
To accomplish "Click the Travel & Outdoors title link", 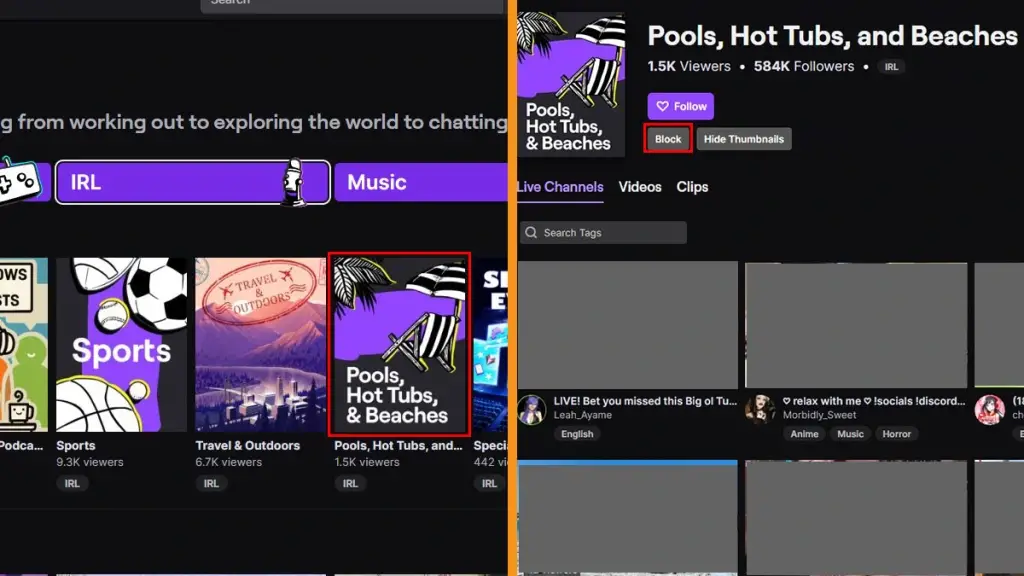I will coord(248,445).
